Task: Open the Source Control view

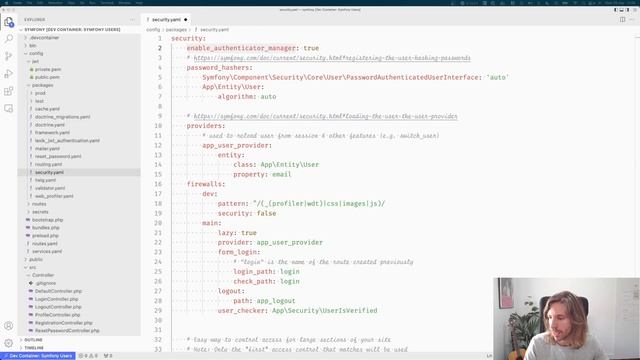Action: [x=9, y=56]
